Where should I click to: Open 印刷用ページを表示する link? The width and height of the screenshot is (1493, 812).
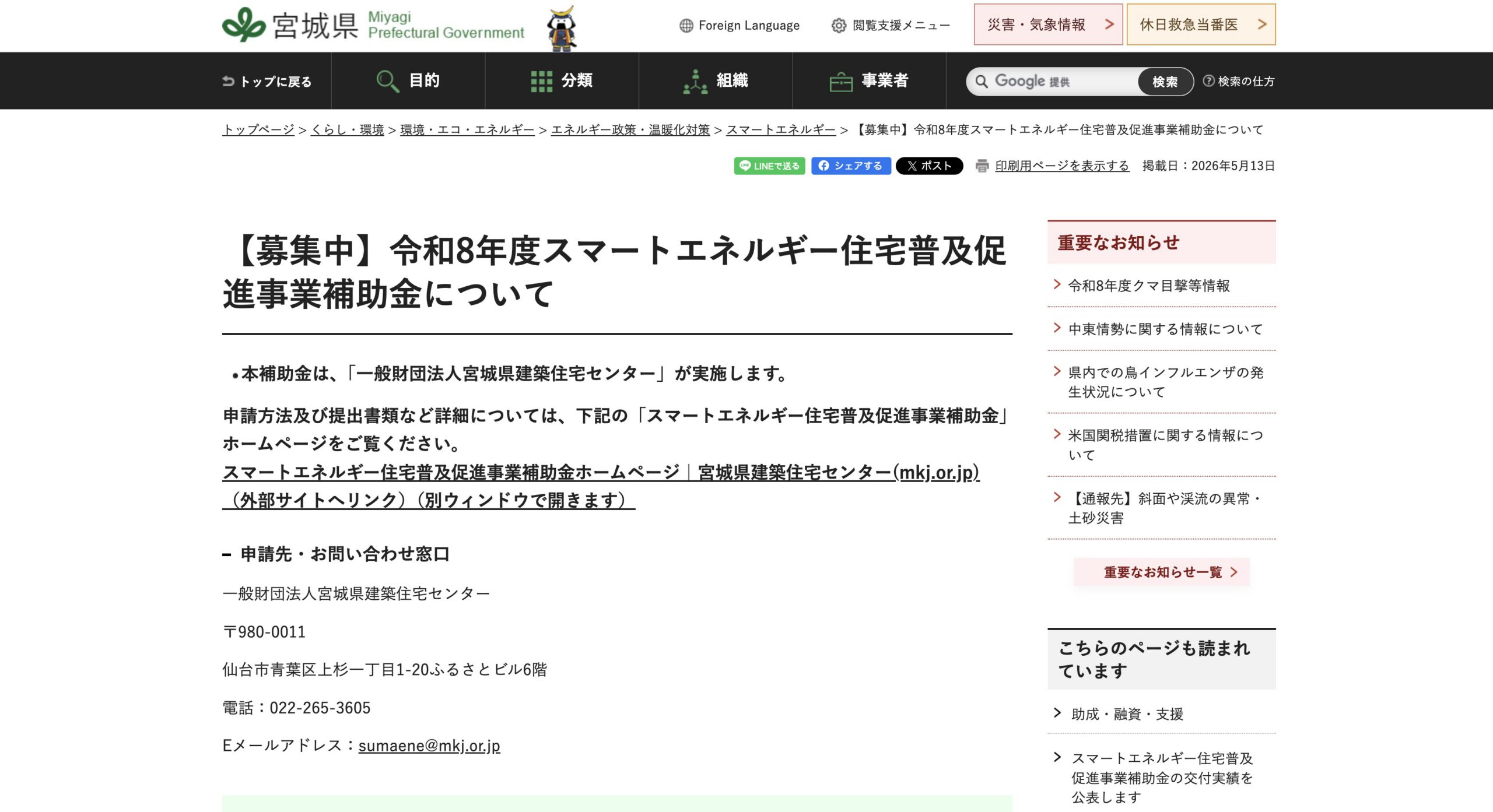click(1062, 166)
